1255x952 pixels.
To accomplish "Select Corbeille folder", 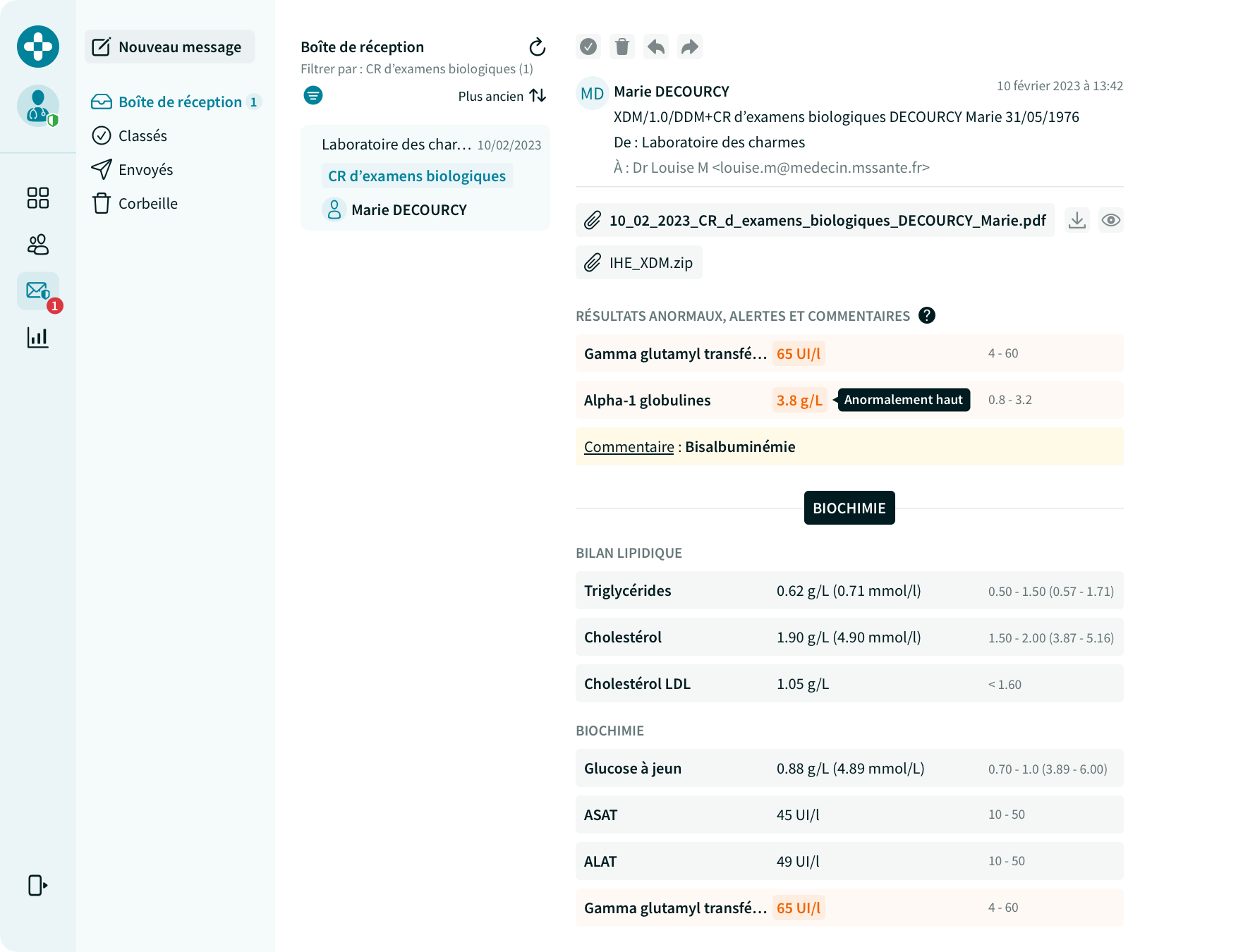I will [135, 203].
